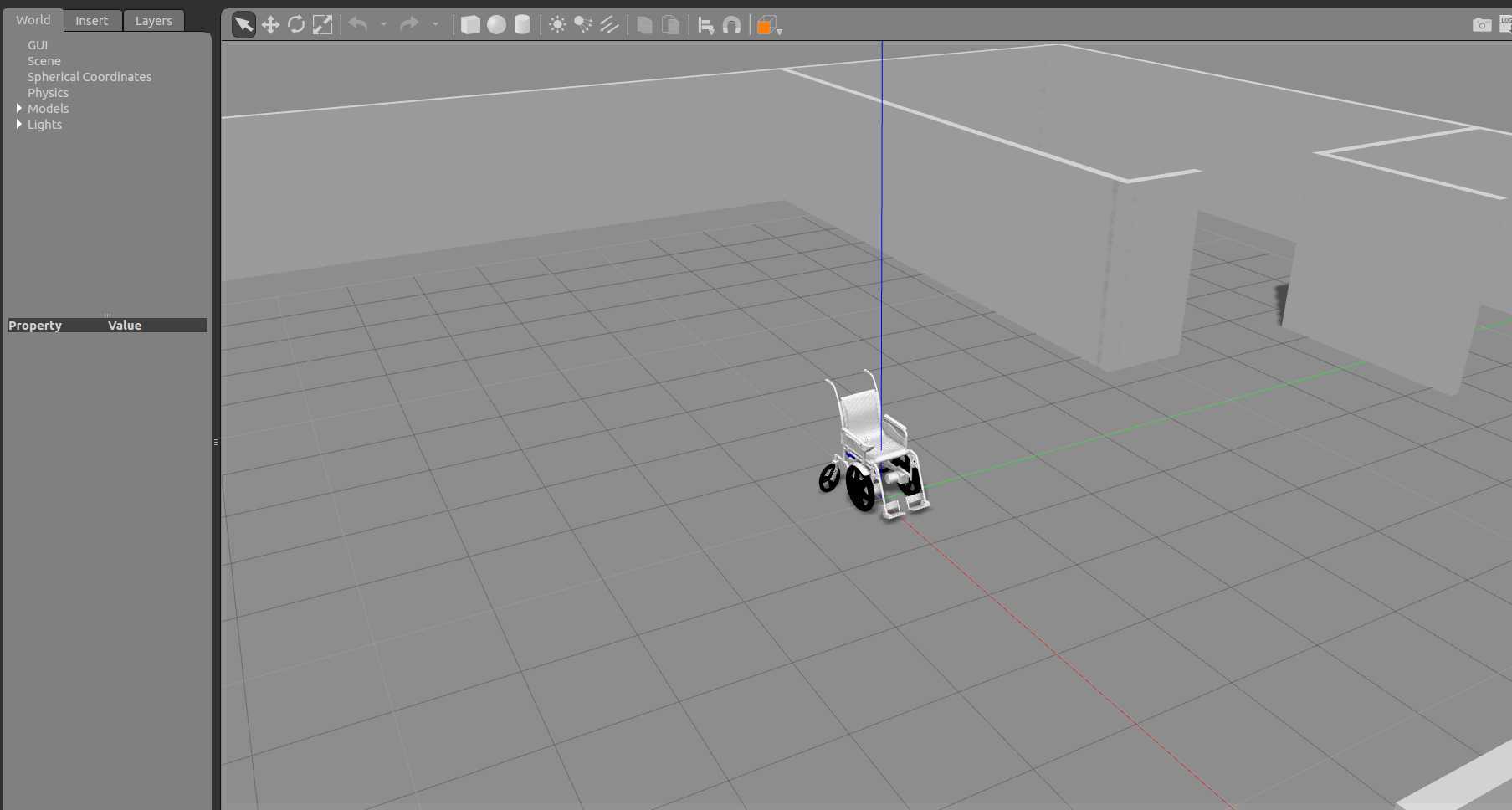Click the copy icon in toolbar
Screen dimensions: 1512x810
644,25
